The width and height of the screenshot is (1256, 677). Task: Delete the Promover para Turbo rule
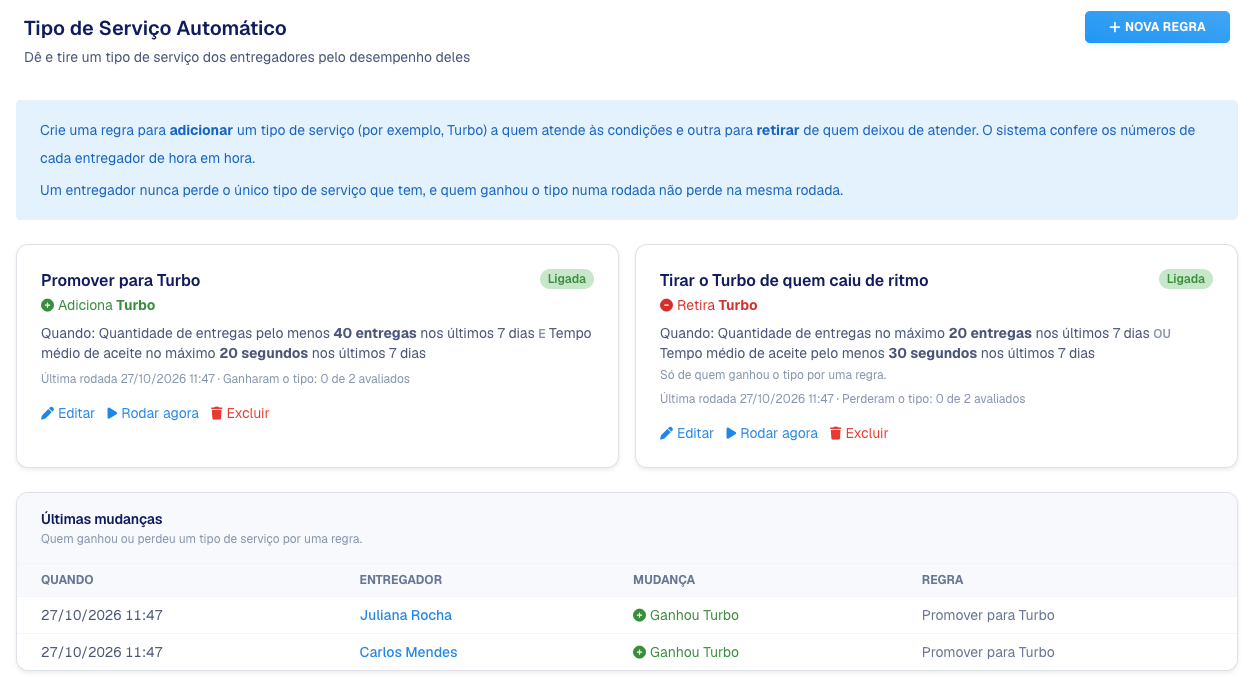pyautogui.click(x=240, y=413)
